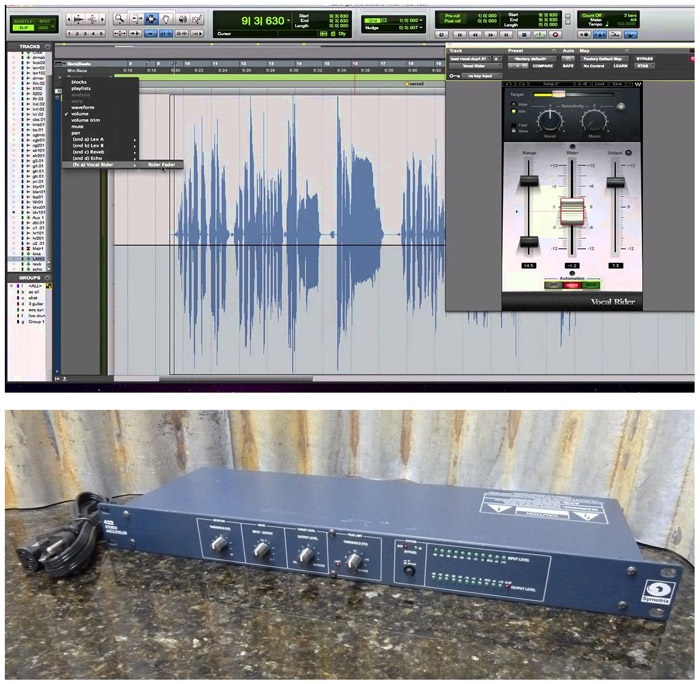
Task: Click the Output fader in Vocal Rider
Action: pos(615,181)
